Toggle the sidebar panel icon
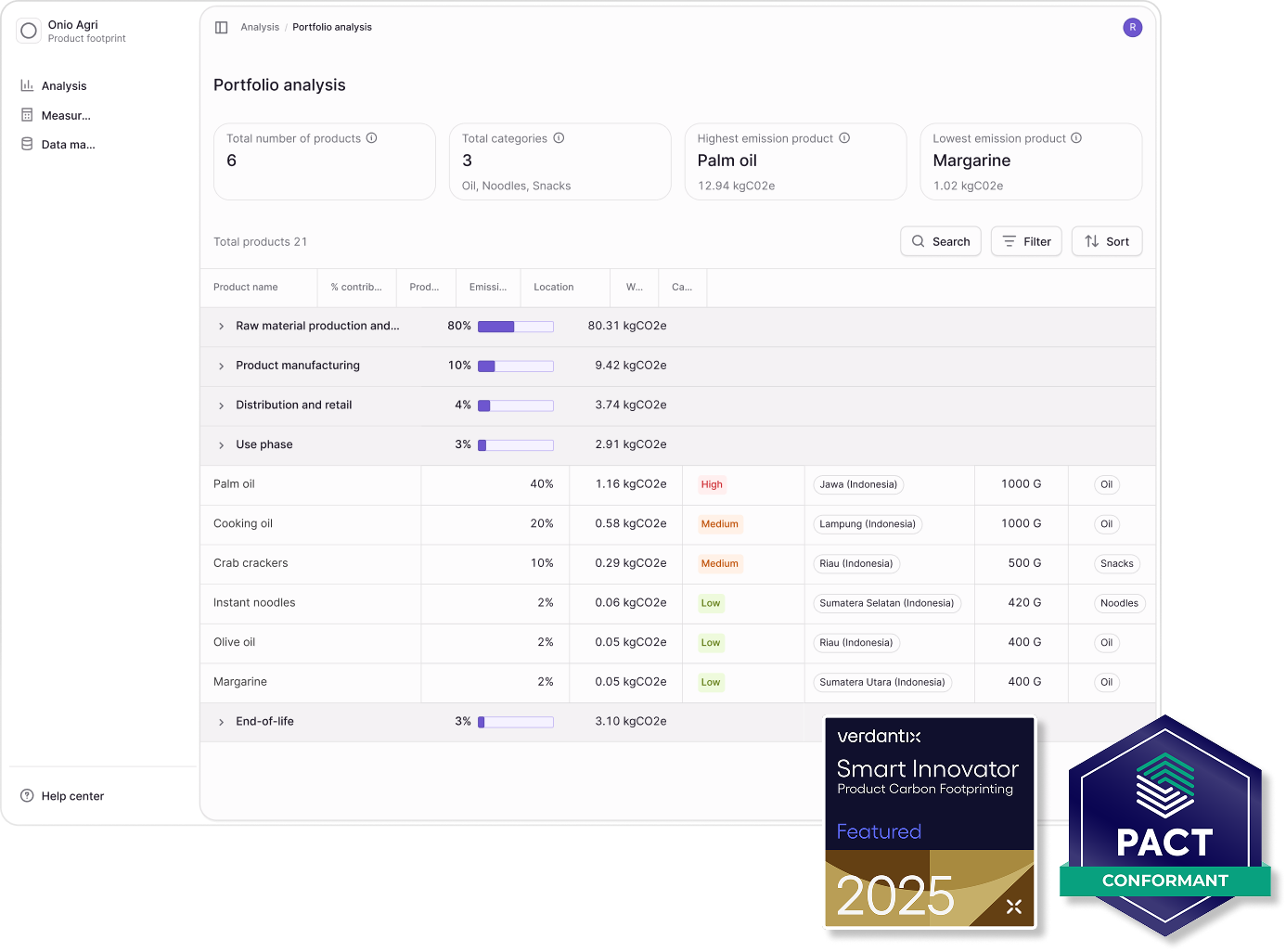The image size is (1286, 952). (221, 28)
